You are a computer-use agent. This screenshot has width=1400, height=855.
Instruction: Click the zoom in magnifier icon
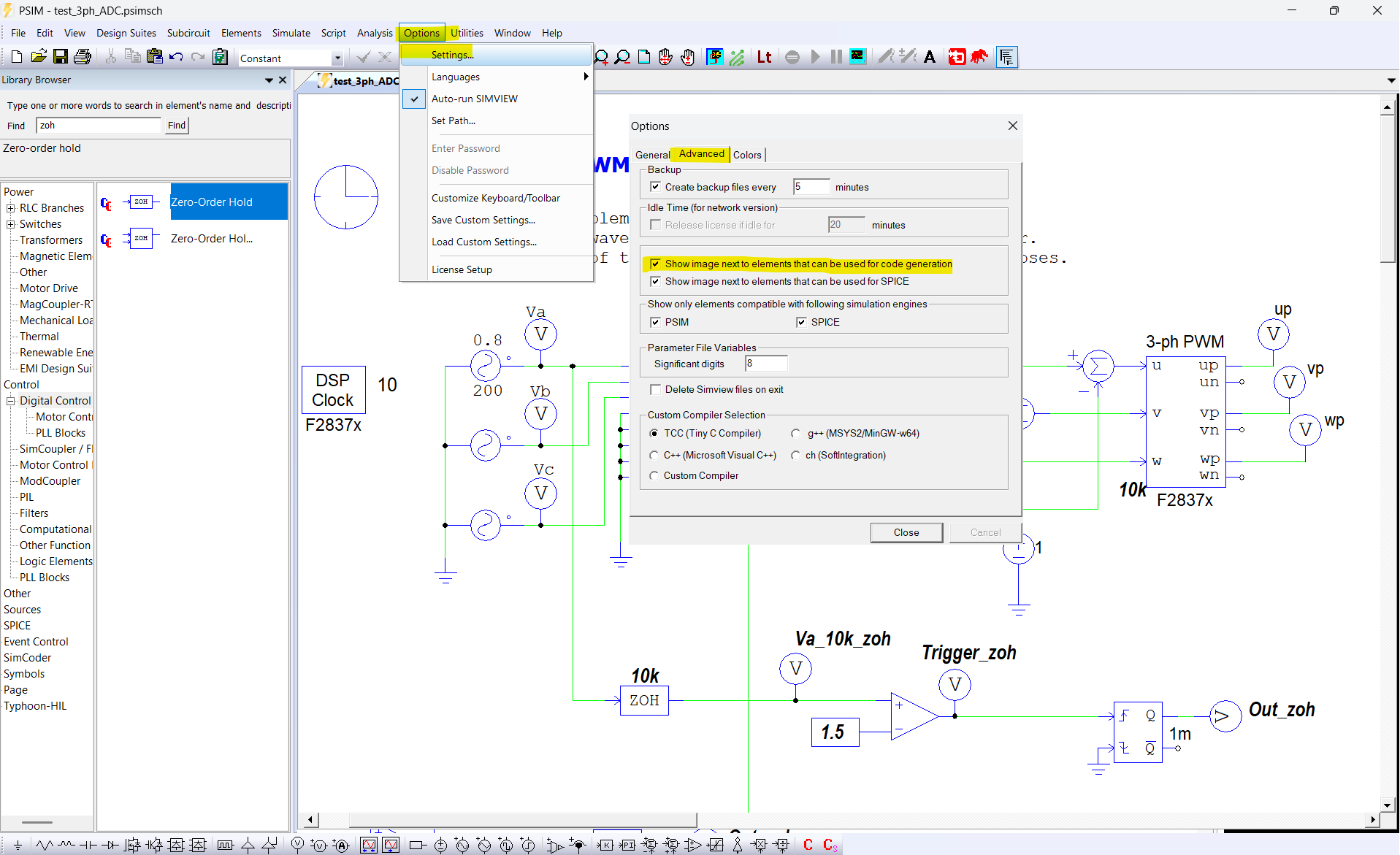point(602,57)
